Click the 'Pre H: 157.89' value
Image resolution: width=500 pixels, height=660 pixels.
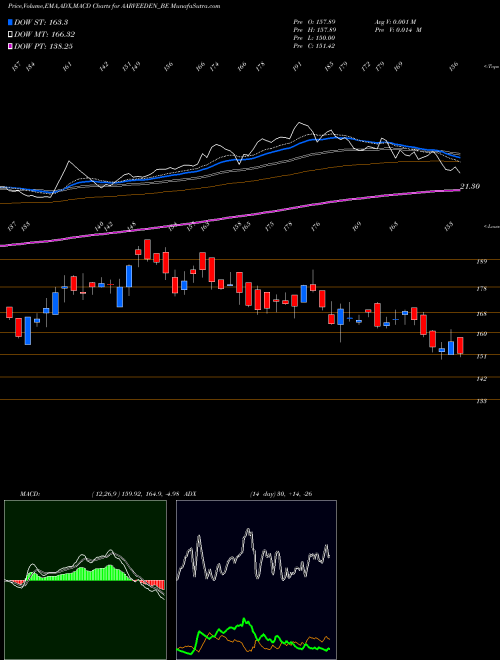tap(314, 29)
